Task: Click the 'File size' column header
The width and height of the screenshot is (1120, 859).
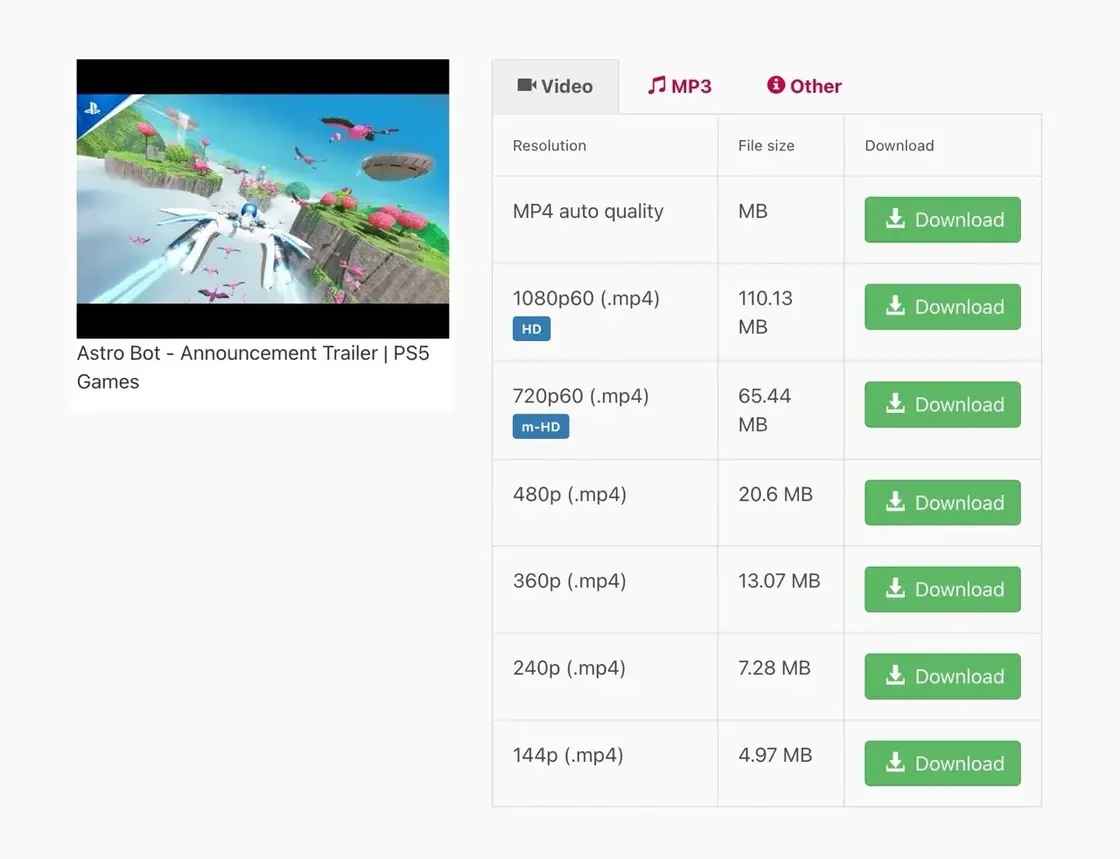Action: pyautogui.click(x=766, y=146)
